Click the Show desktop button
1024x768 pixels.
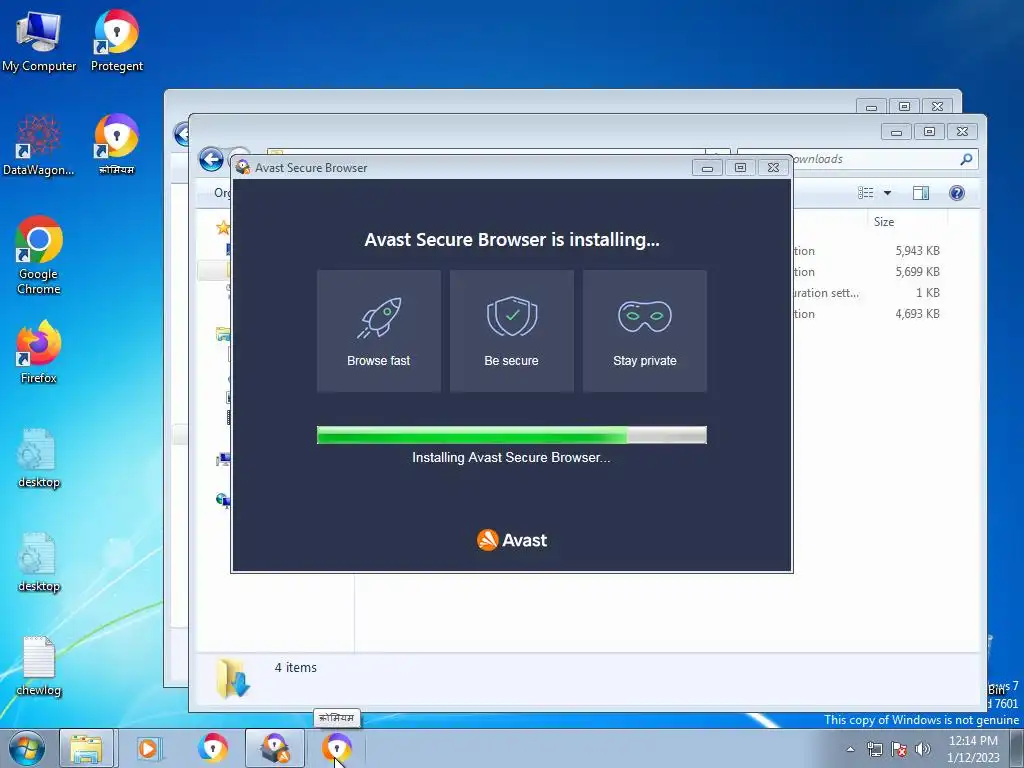point(1017,748)
